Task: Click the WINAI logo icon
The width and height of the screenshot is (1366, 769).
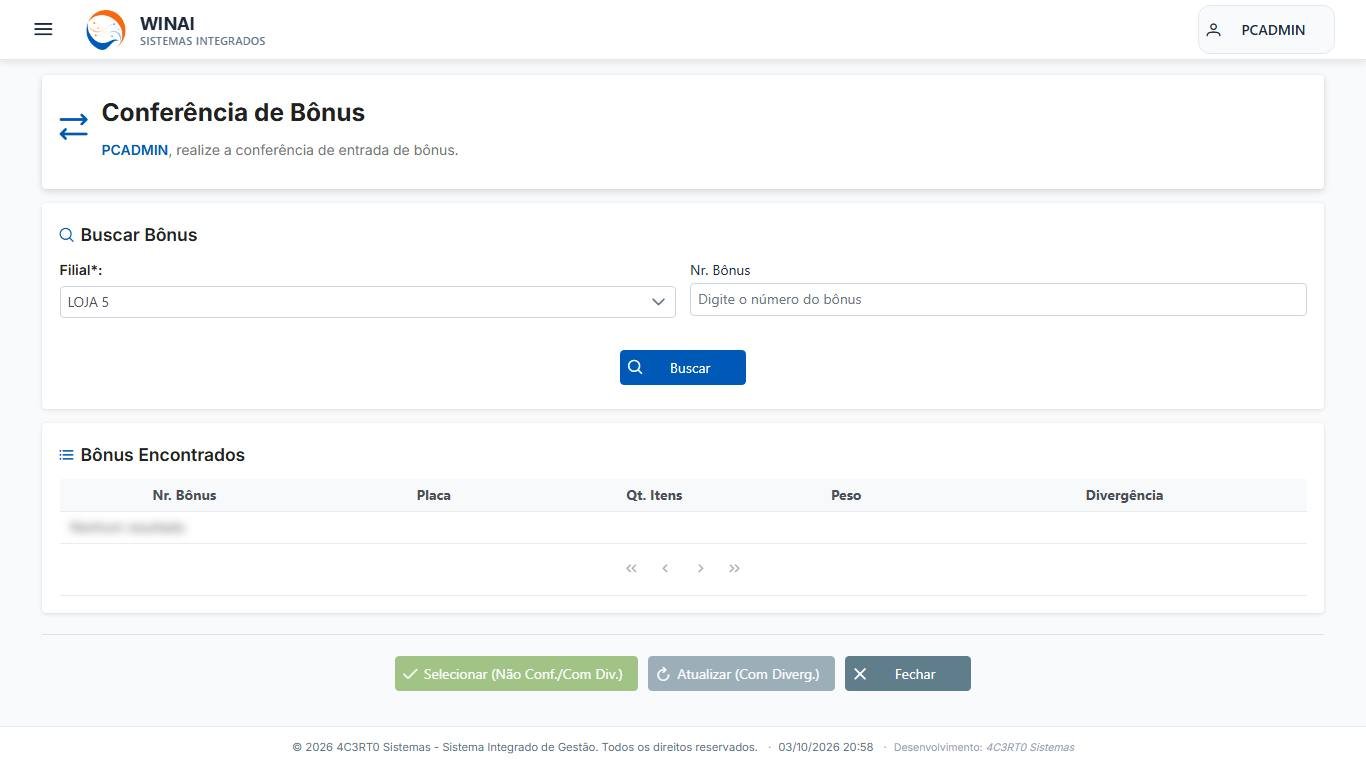Action: (106, 30)
